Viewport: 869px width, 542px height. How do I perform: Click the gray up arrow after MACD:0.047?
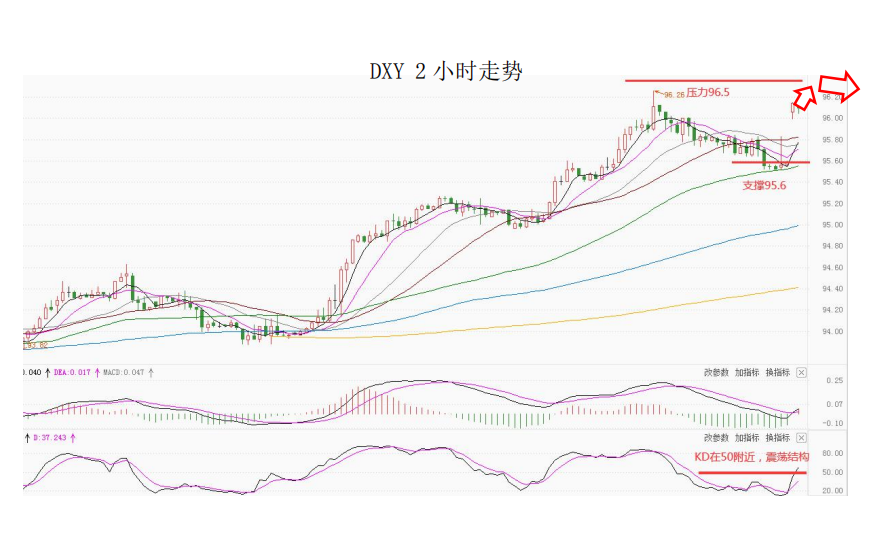point(151,372)
